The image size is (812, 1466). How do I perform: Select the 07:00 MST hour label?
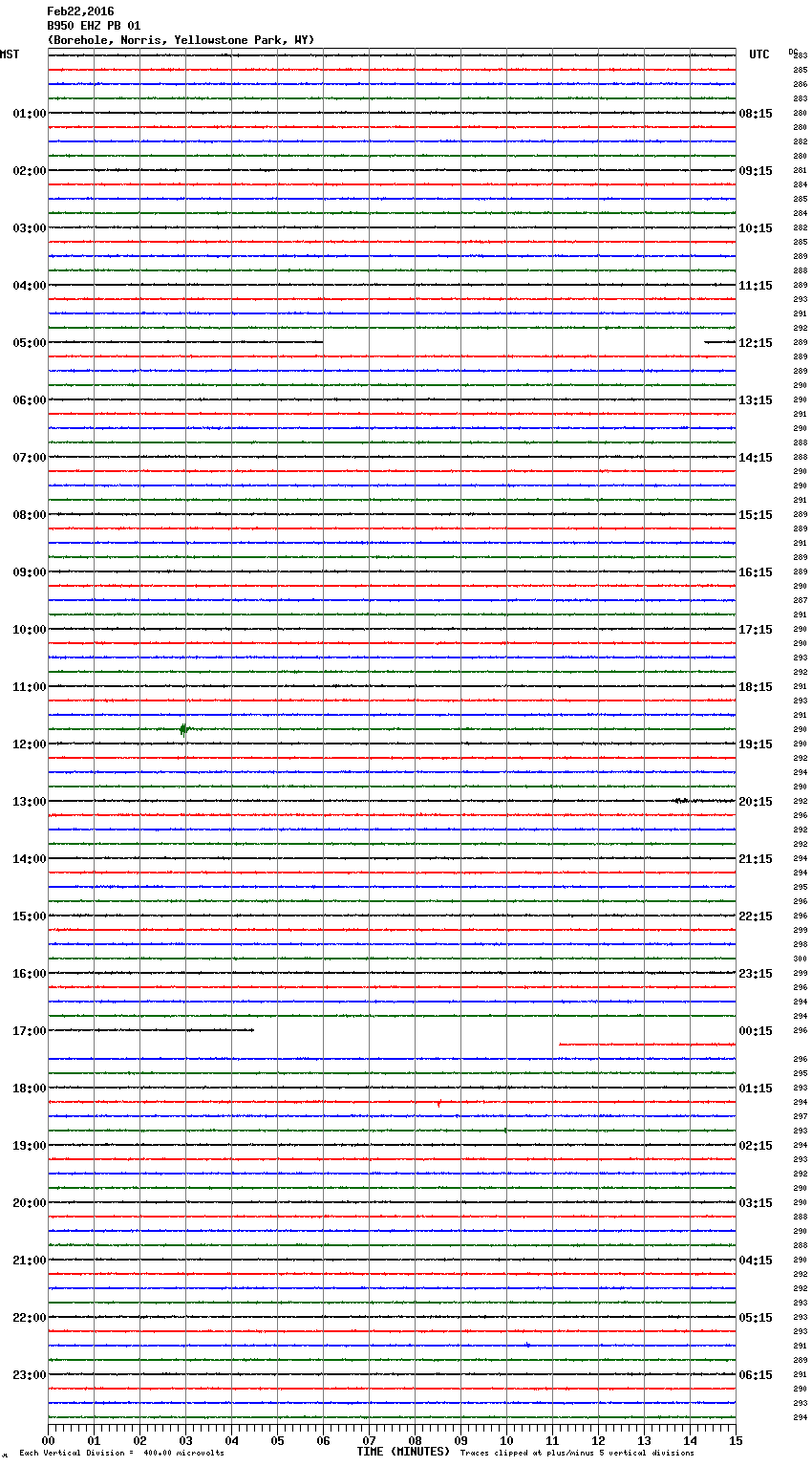(x=30, y=458)
